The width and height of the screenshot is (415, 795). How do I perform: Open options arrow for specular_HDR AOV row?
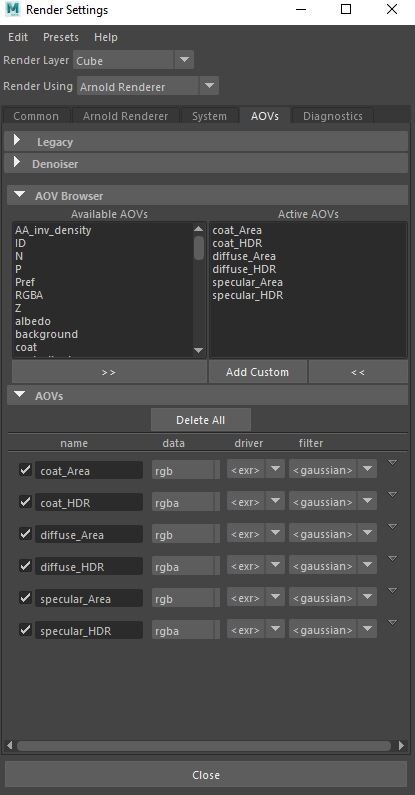[x=392, y=623]
